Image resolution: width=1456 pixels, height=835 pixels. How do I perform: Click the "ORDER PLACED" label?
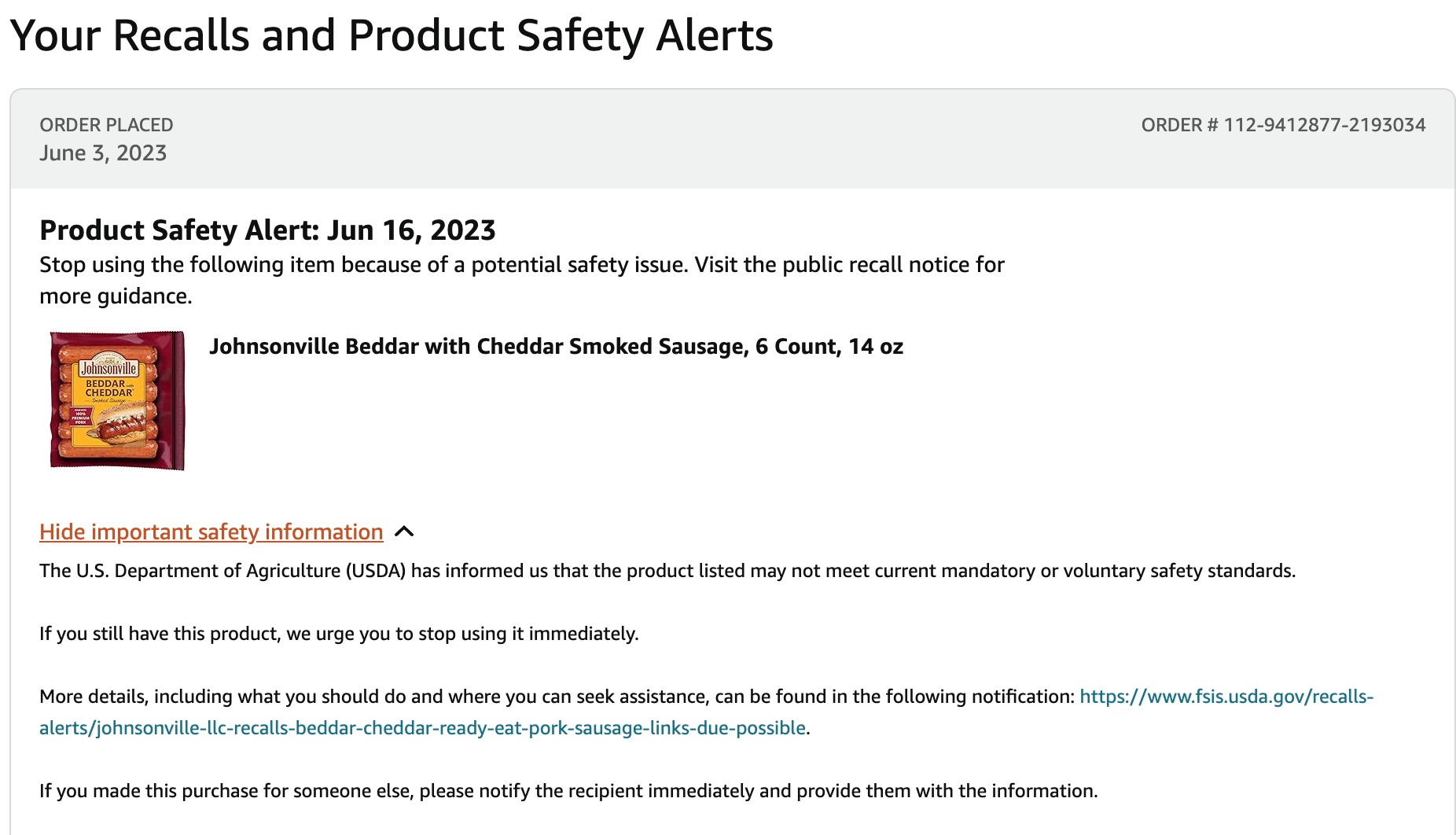point(106,125)
